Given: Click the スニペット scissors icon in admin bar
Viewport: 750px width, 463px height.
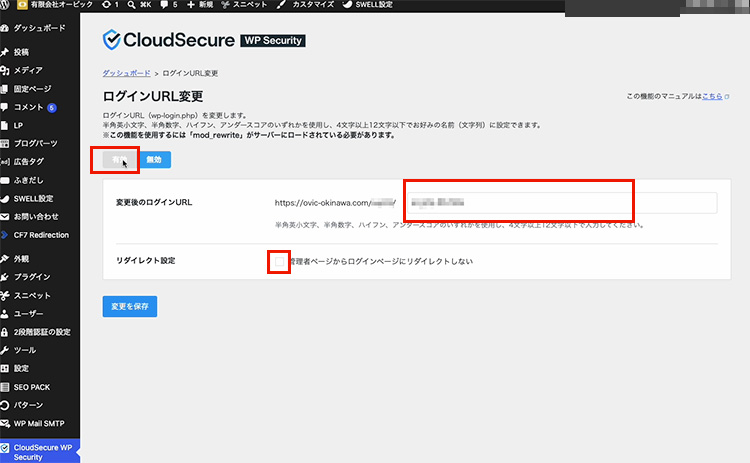Looking at the screenshot, I should click(x=225, y=5).
